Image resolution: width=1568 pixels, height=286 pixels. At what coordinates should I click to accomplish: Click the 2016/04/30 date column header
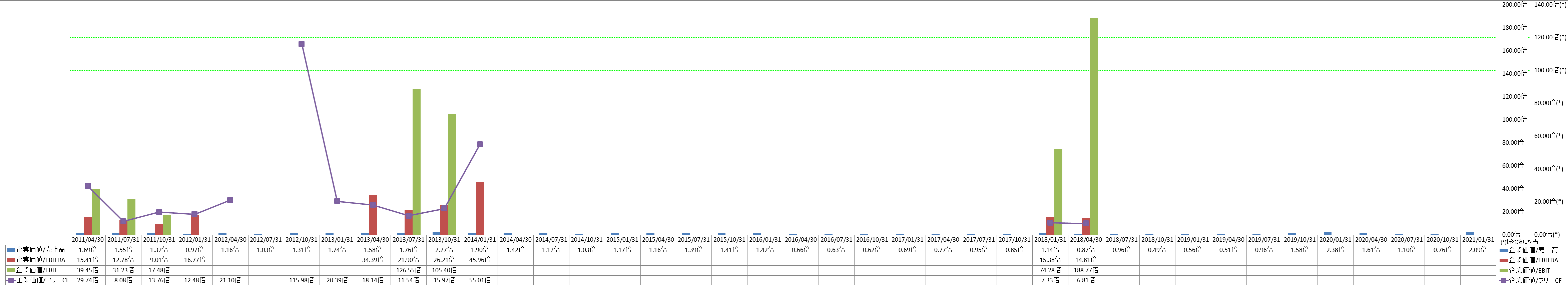click(801, 240)
